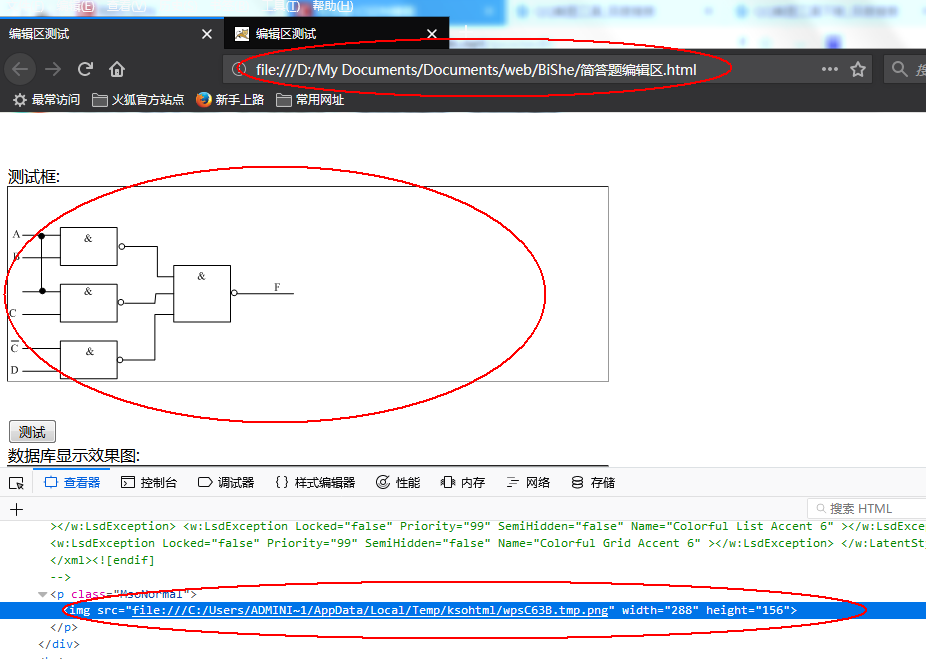The width and height of the screenshot is (926, 659).
Task: Collapse the p class MsoNormal node
Action: (43, 594)
